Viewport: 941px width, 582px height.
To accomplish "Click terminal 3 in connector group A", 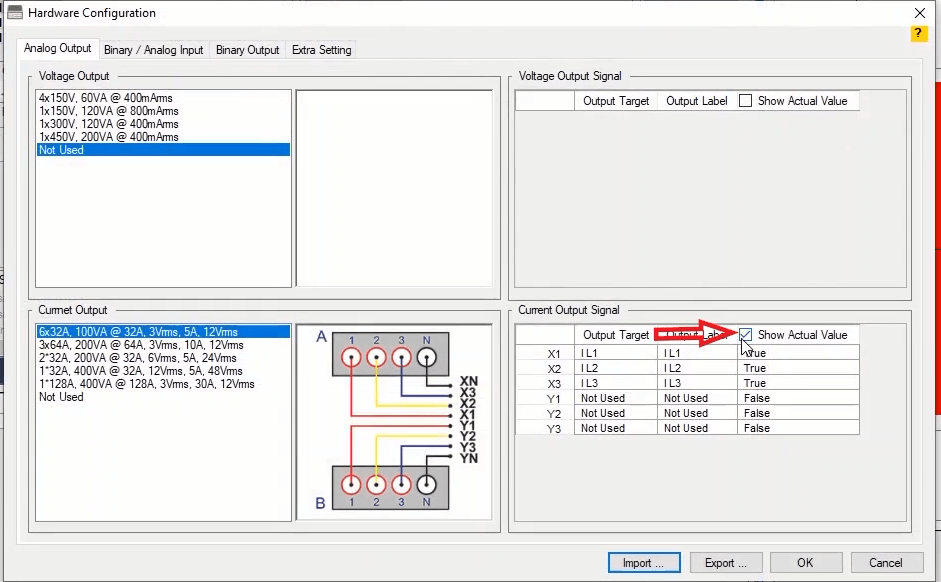I will (401, 356).
